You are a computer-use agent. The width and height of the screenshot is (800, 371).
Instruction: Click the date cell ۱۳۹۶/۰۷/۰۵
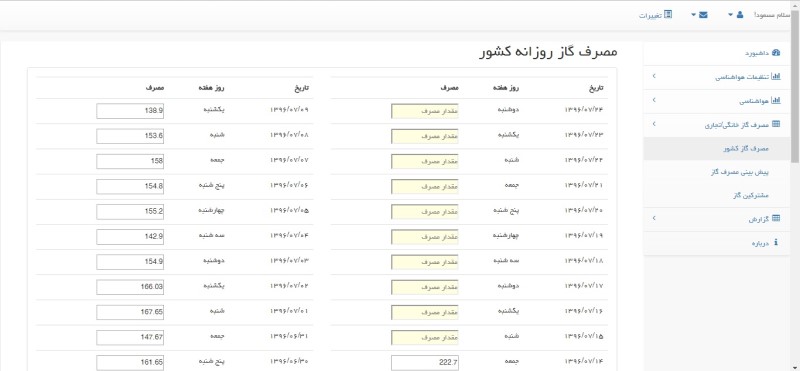(x=289, y=210)
